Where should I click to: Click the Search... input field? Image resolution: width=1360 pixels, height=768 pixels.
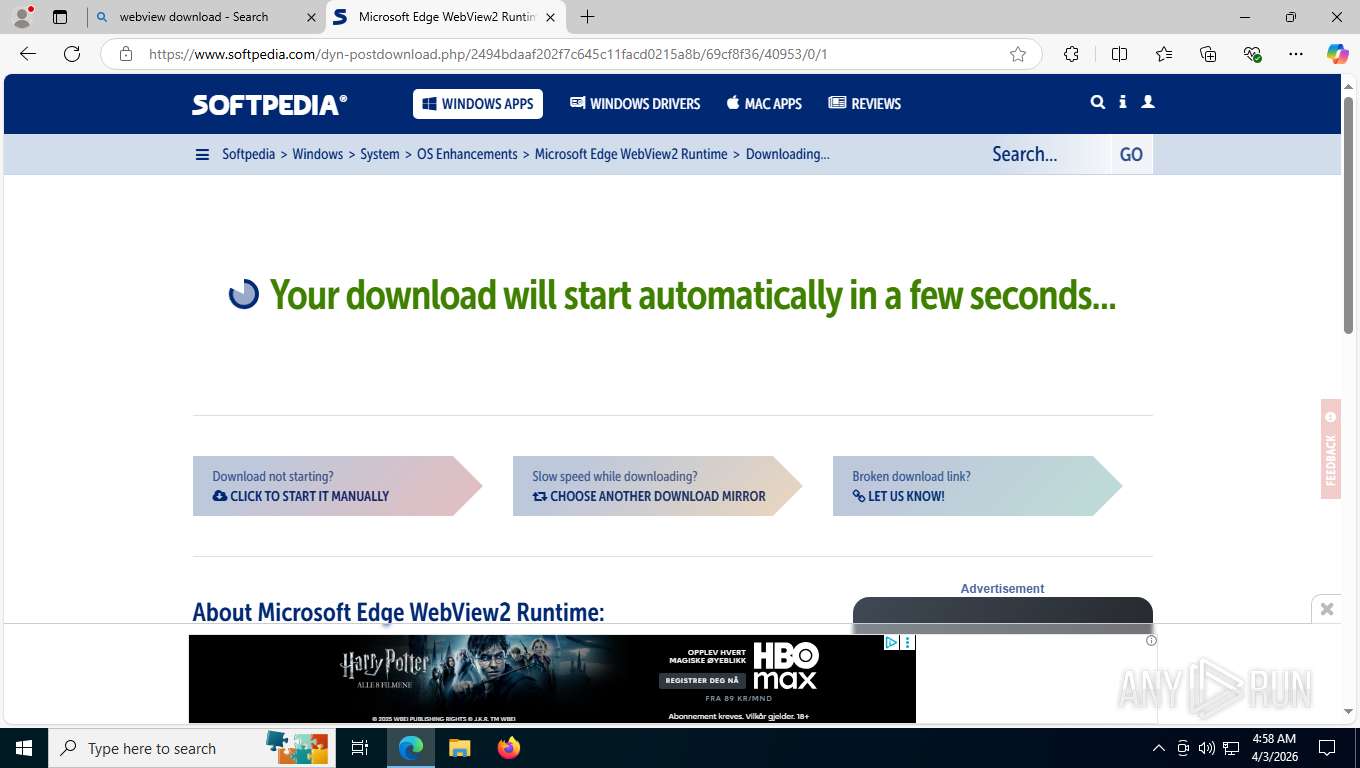tap(1047, 154)
